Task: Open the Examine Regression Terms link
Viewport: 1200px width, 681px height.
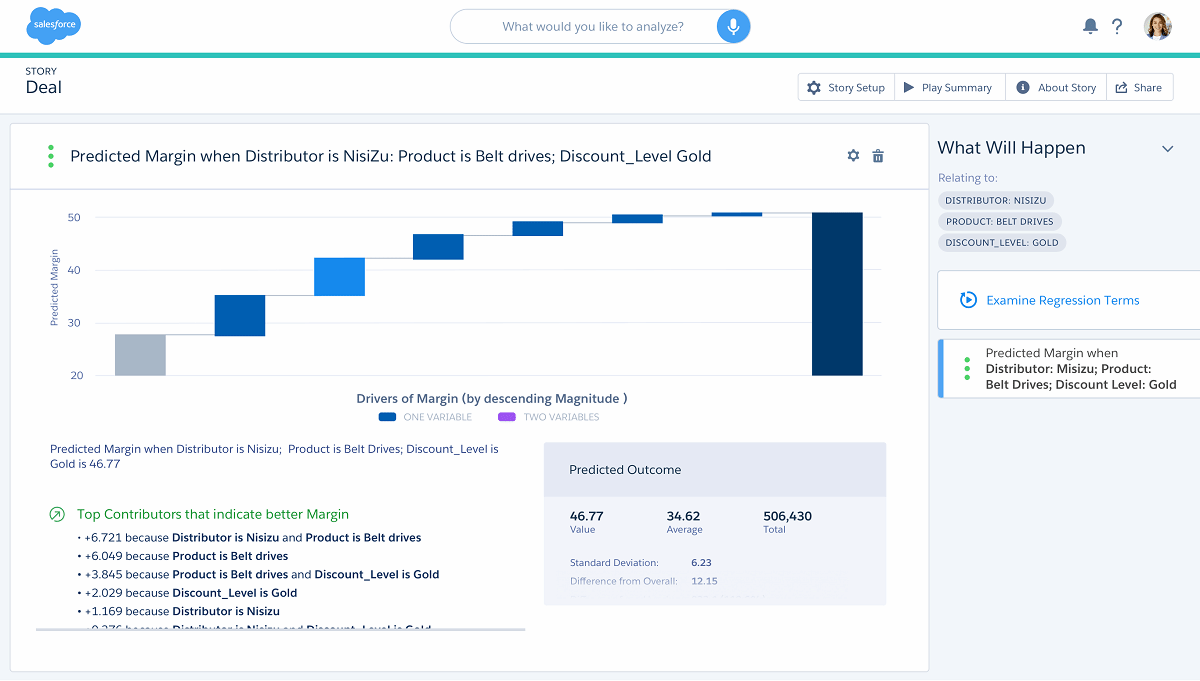Action: pyautogui.click(x=1062, y=300)
